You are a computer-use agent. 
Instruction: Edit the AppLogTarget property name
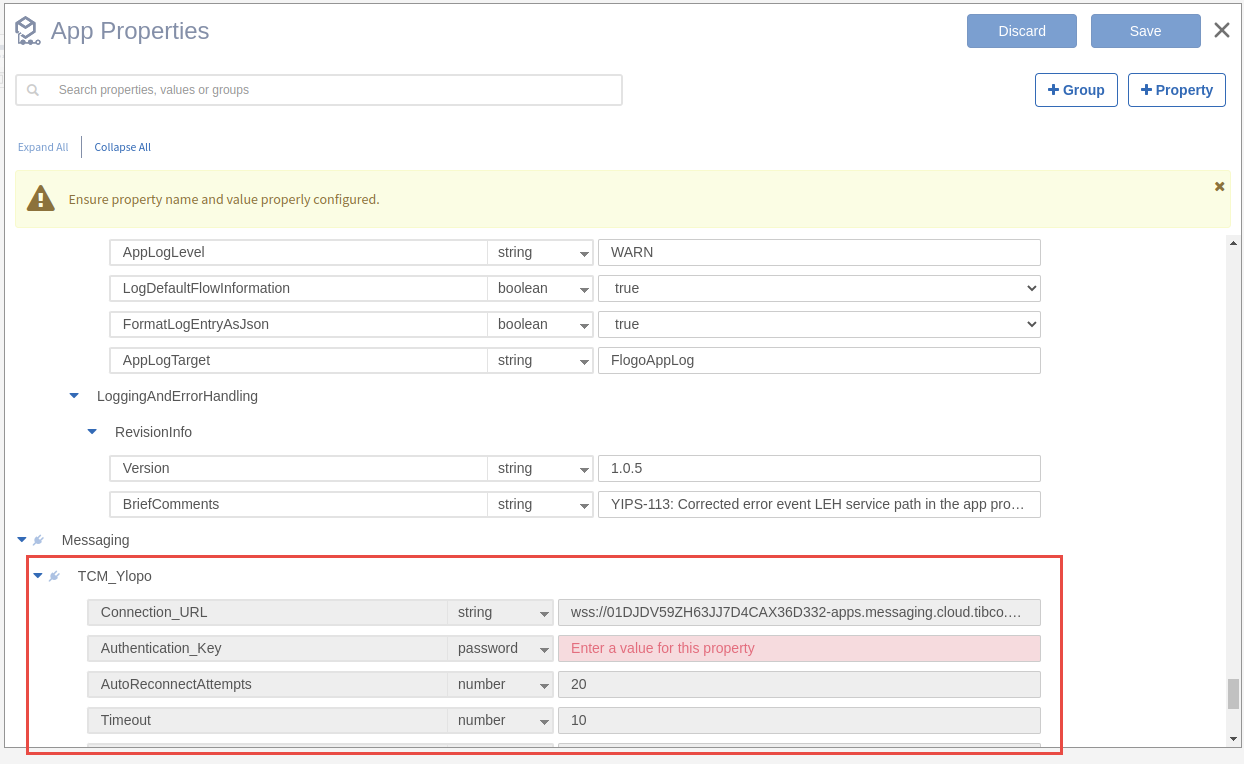pos(298,360)
